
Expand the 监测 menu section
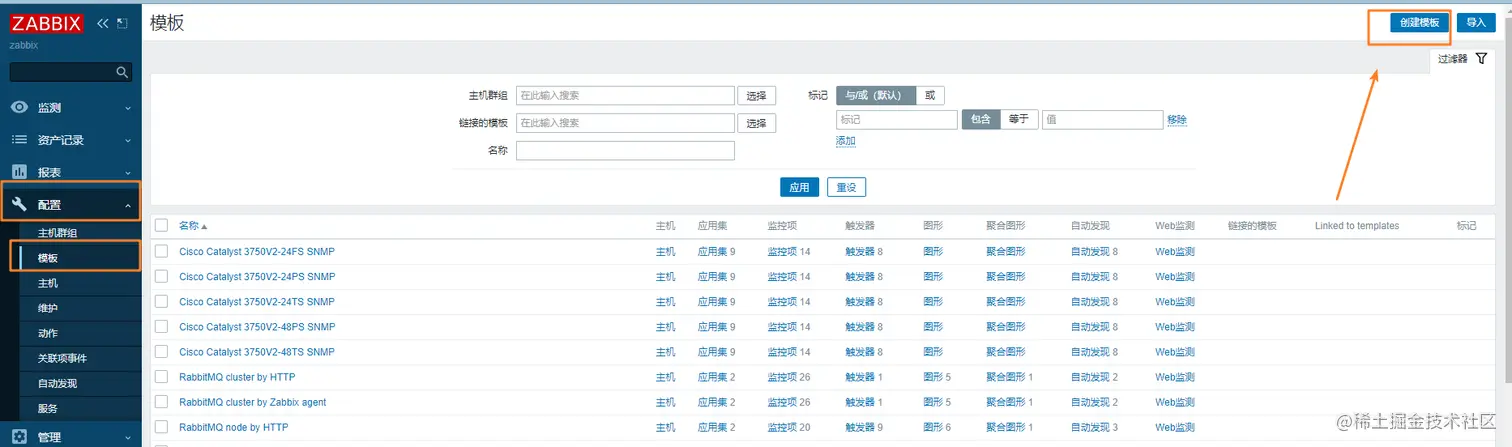point(70,107)
